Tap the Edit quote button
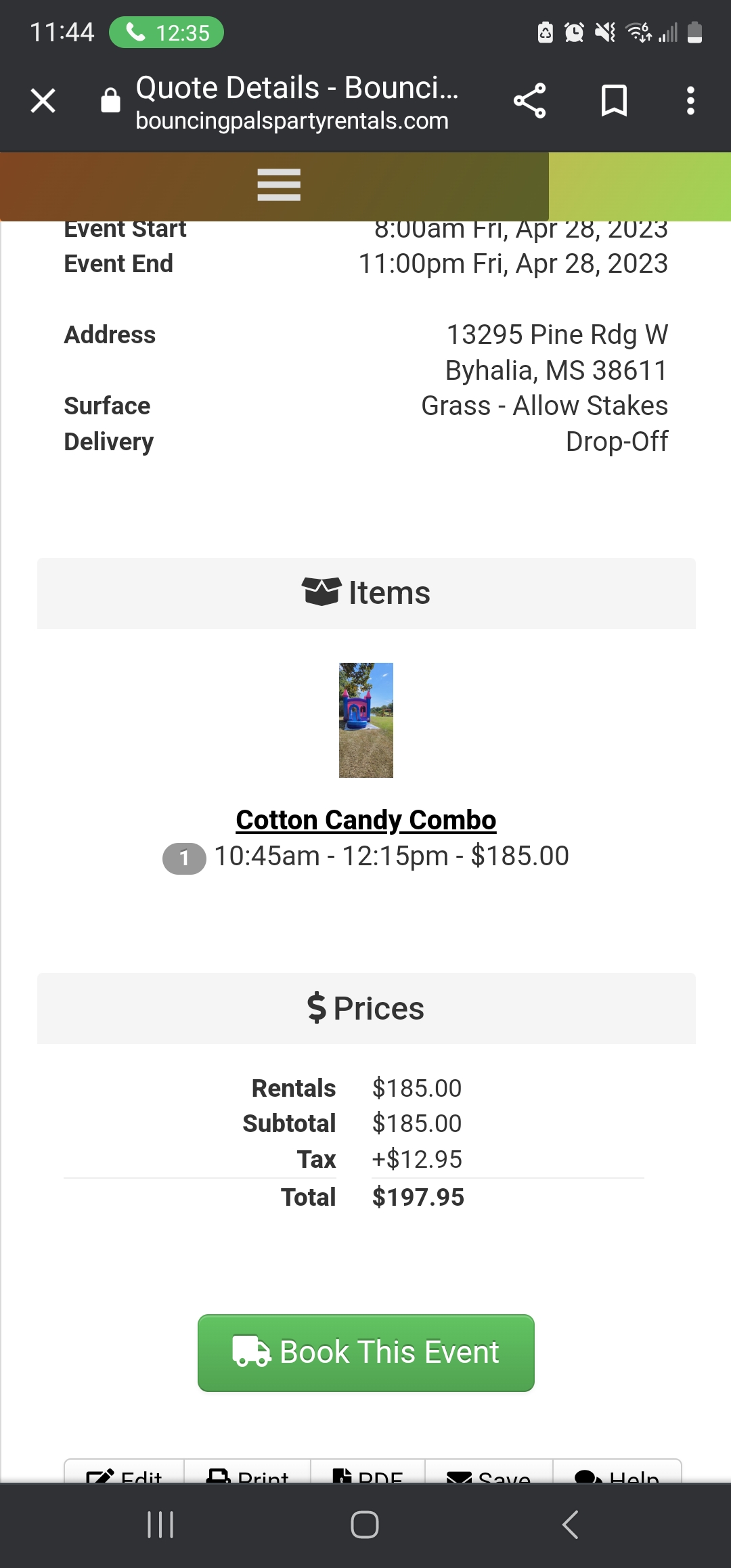Image resolution: width=731 pixels, height=1568 pixels. [x=125, y=1475]
